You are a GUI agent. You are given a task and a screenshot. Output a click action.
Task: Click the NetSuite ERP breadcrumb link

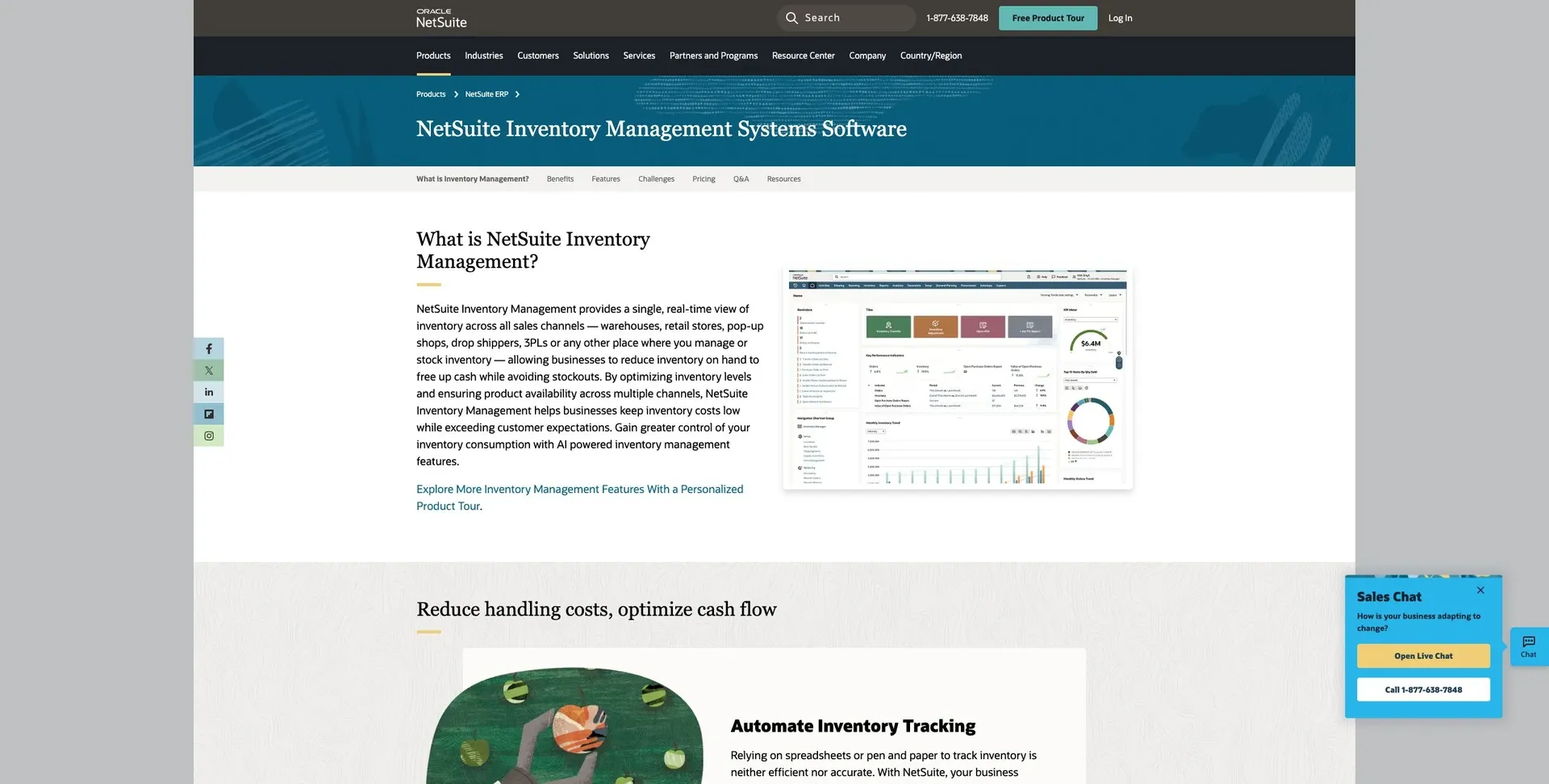coord(486,94)
